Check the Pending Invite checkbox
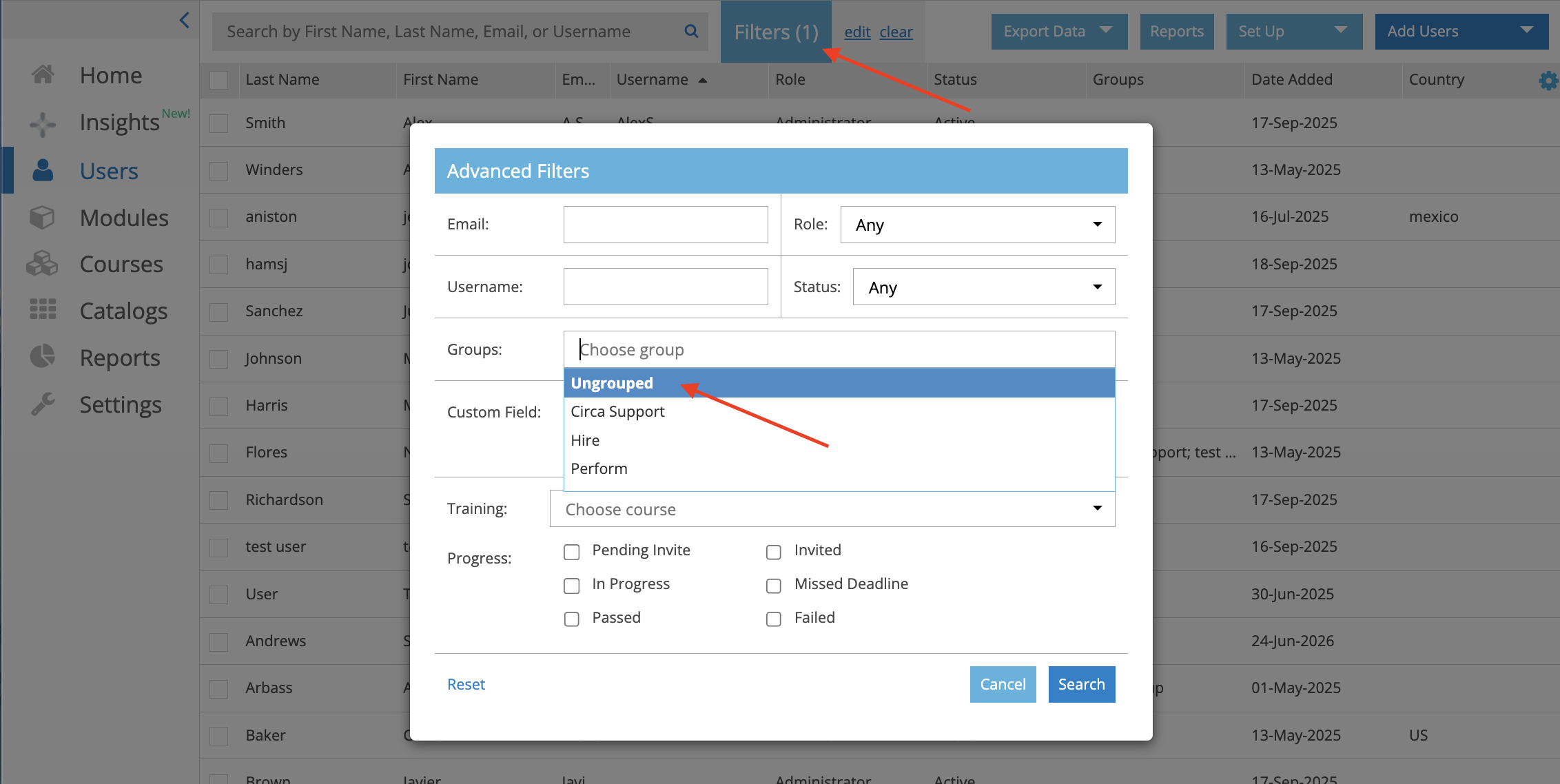This screenshot has width=1560, height=784. [x=572, y=552]
